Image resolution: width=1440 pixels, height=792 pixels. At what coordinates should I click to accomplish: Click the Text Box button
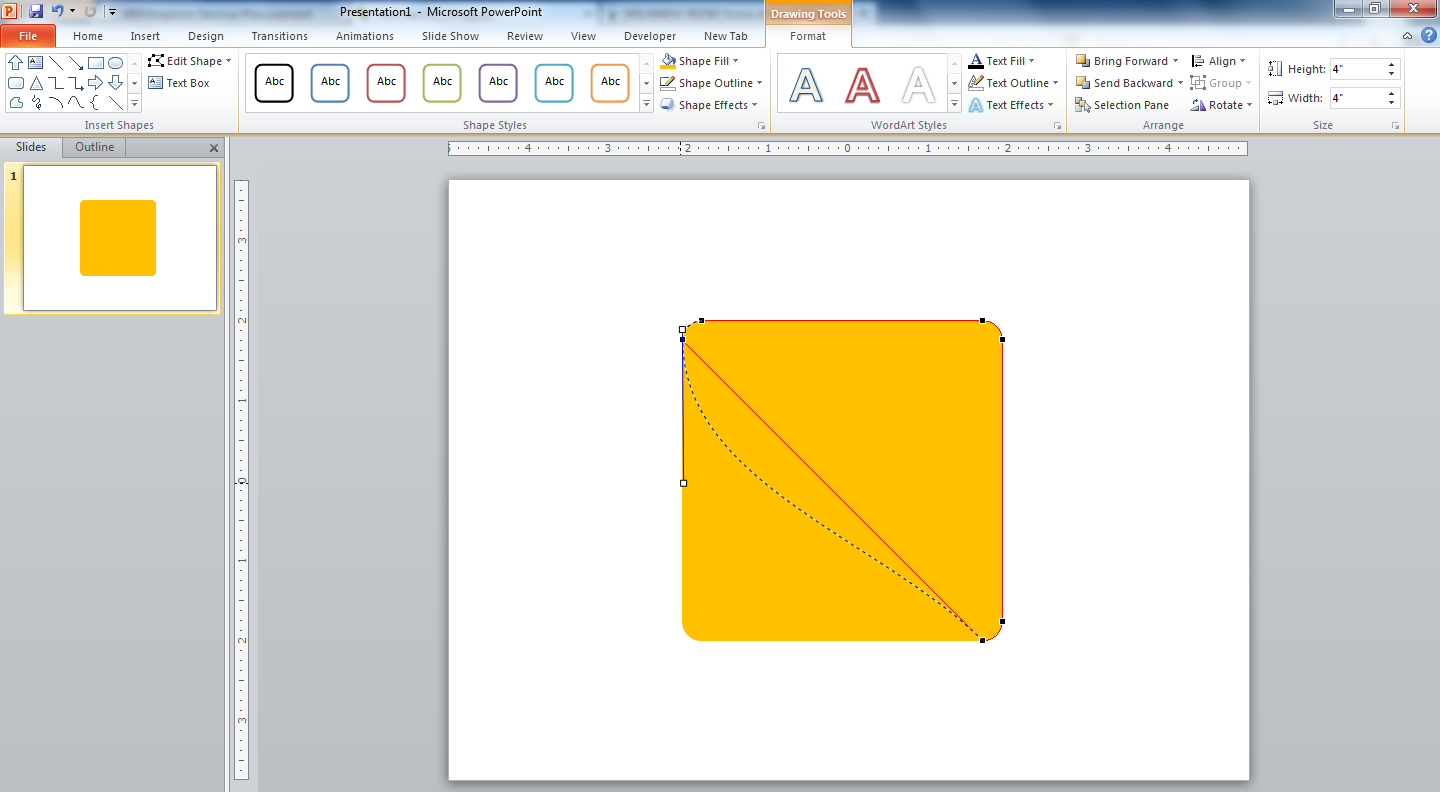tap(179, 83)
